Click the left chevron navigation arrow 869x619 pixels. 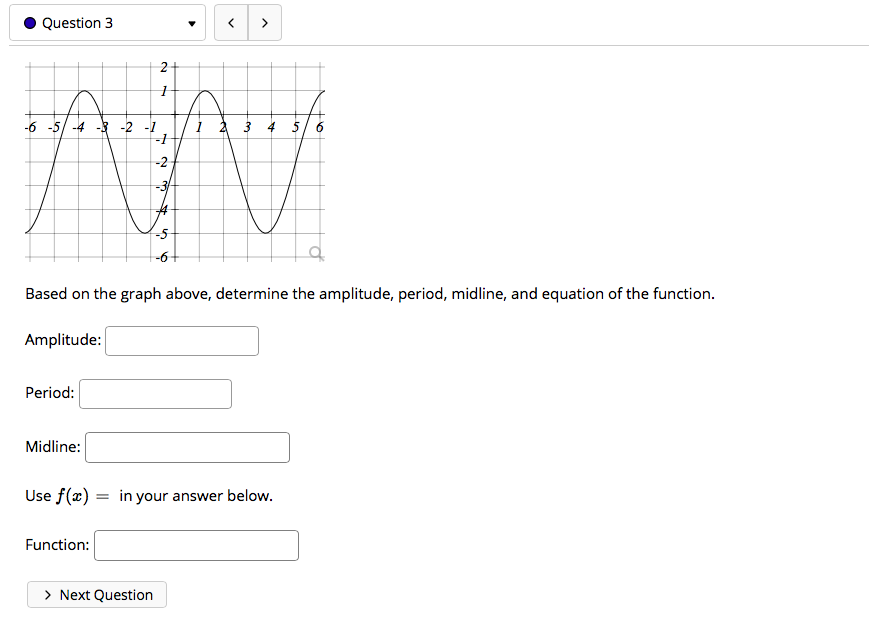pyautogui.click(x=231, y=22)
